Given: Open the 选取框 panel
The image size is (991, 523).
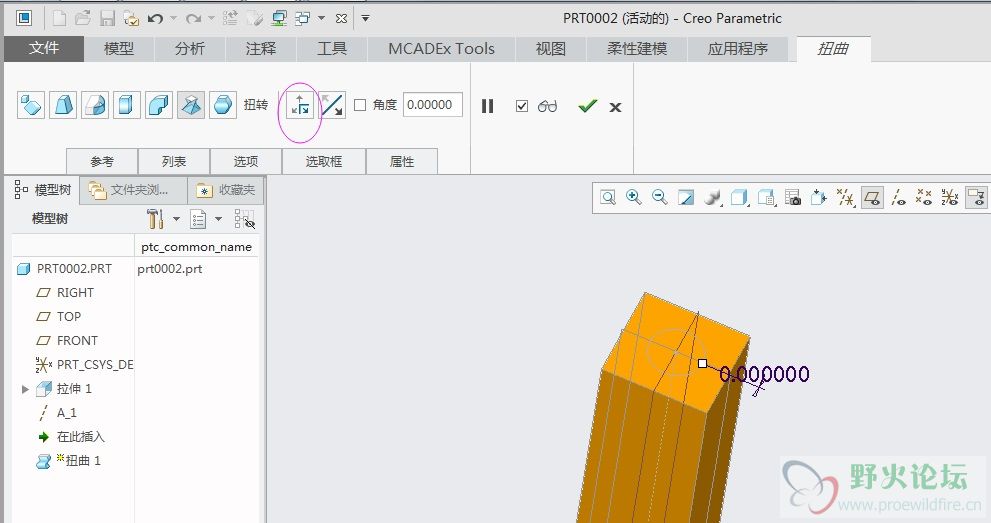Looking at the screenshot, I should 324,162.
